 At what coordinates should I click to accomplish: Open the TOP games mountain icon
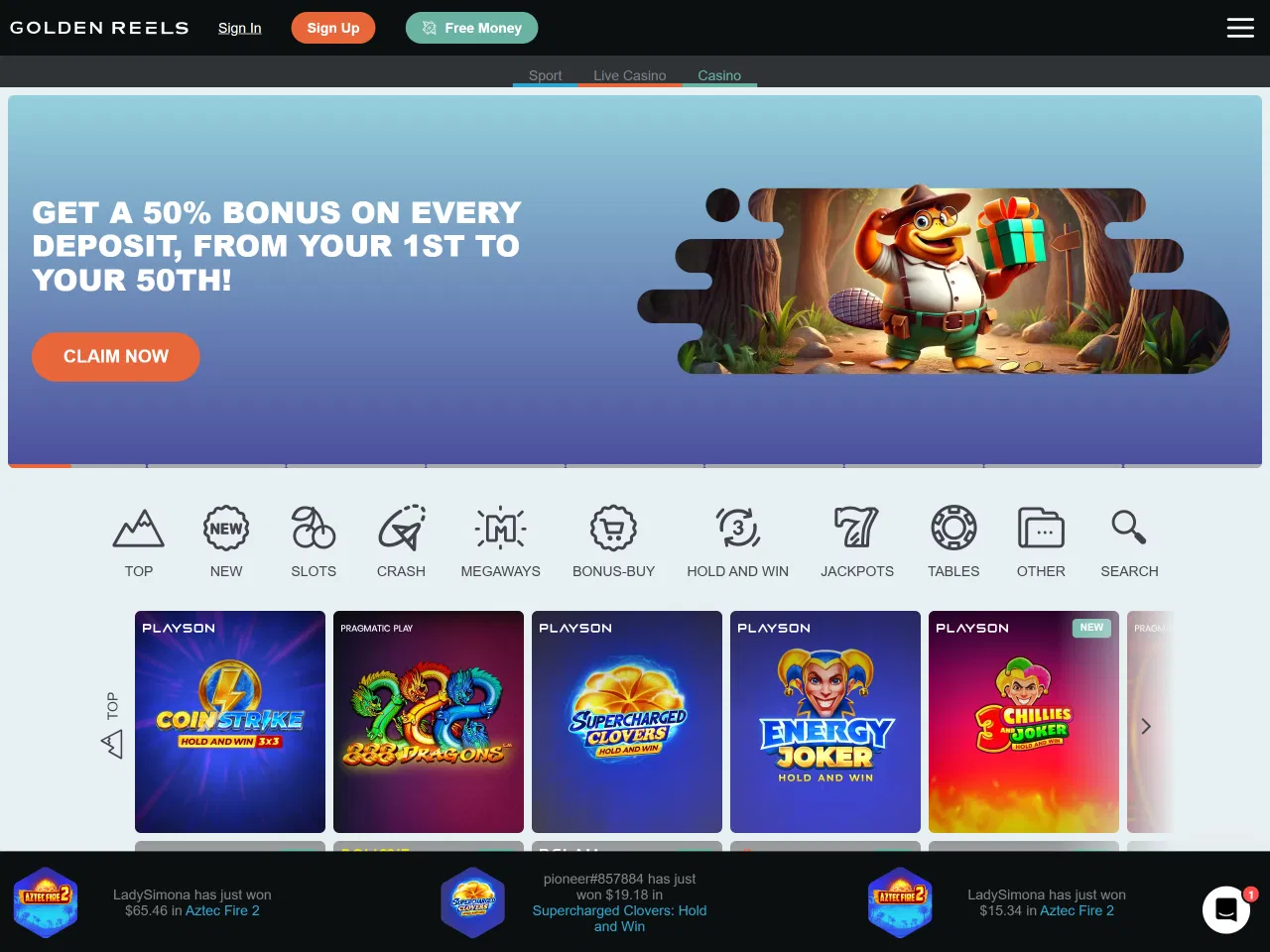click(x=139, y=529)
